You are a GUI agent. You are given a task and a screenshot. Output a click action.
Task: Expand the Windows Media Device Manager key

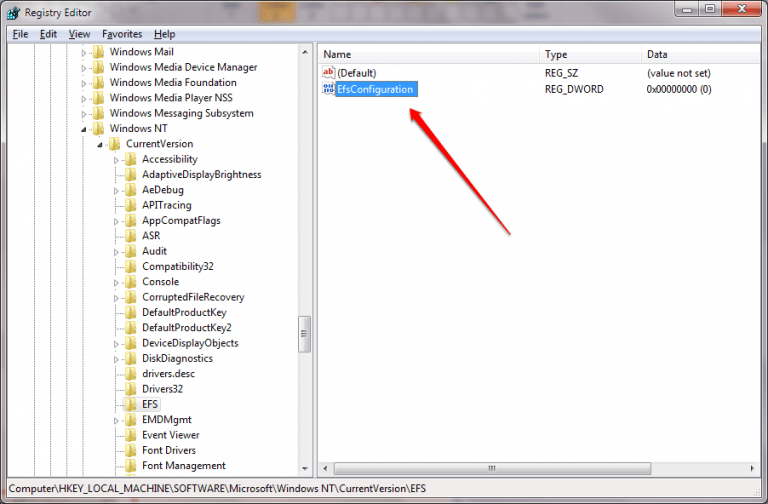click(x=84, y=68)
